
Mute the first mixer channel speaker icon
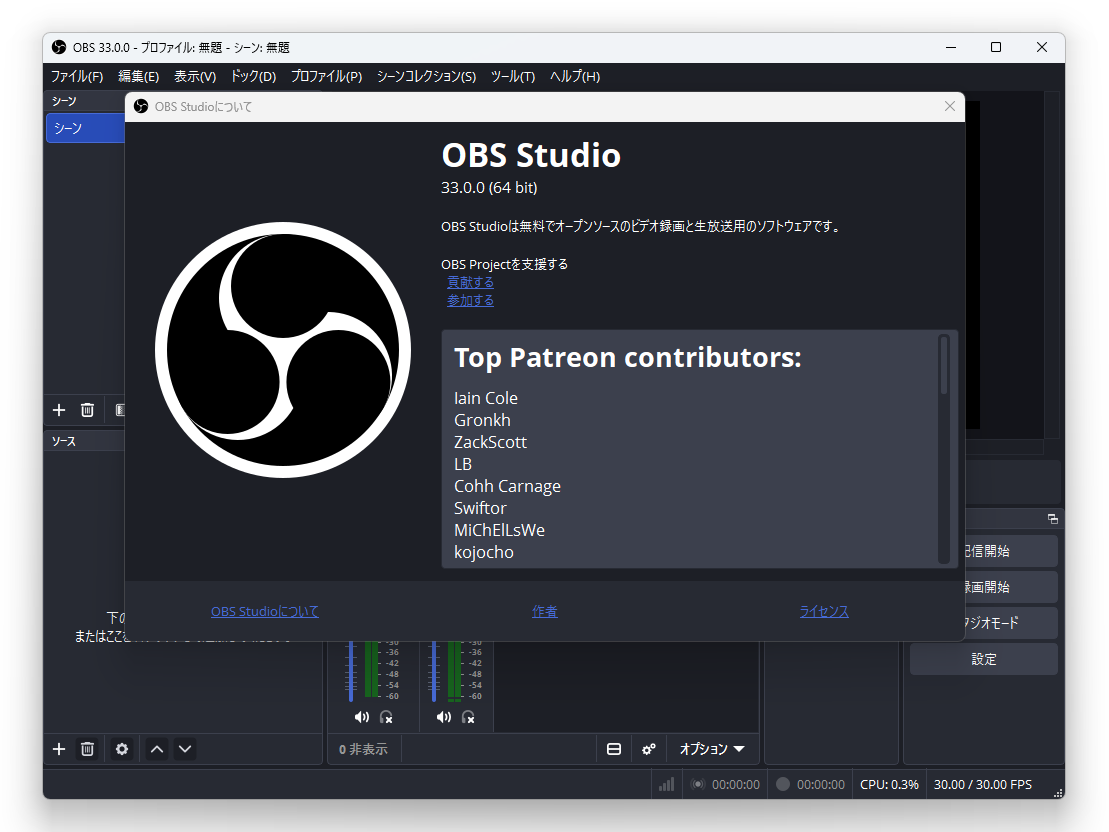(x=361, y=717)
